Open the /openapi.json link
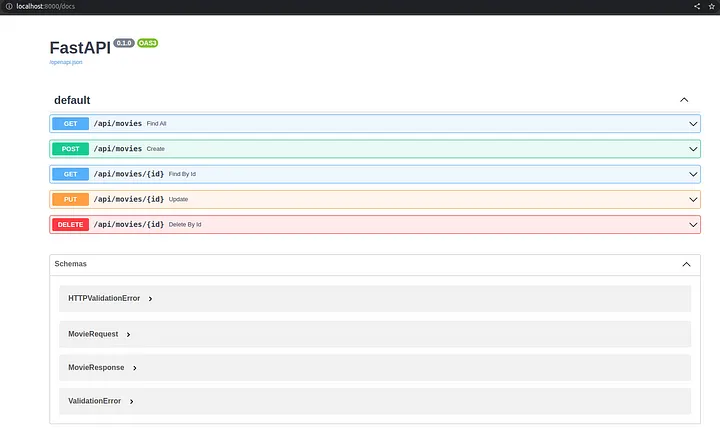The width and height of the screenshot is (720, 435). coord(66,62)
